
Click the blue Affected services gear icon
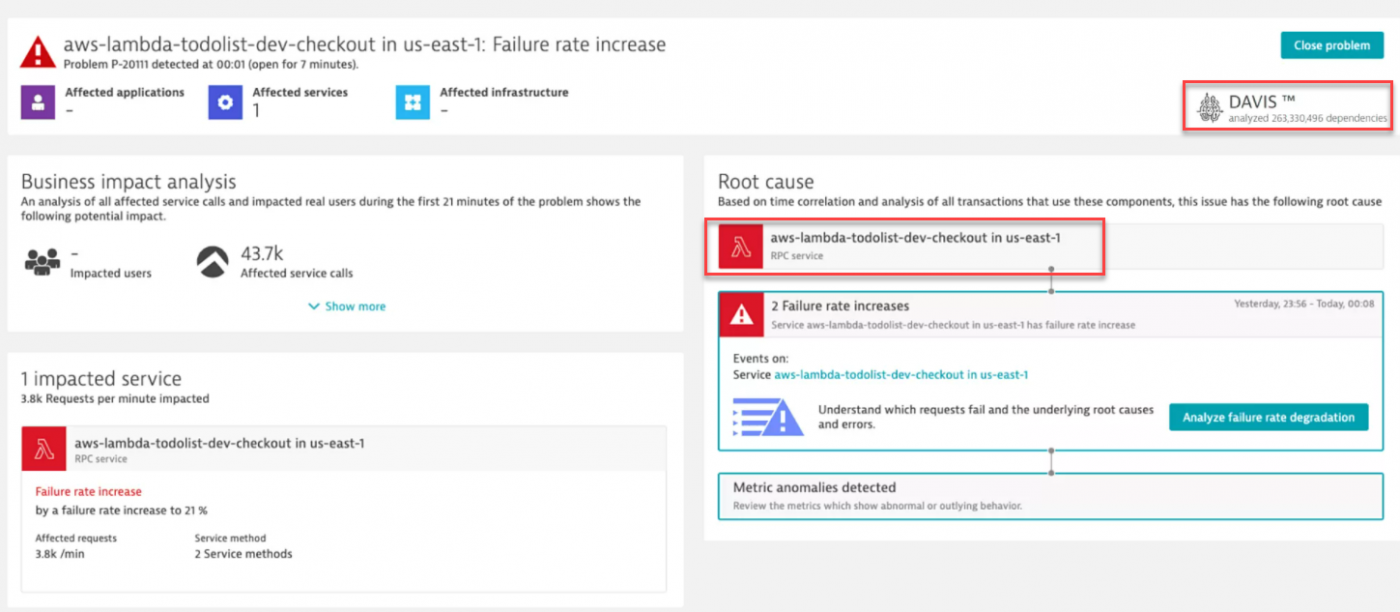click(x=225, y=102)
